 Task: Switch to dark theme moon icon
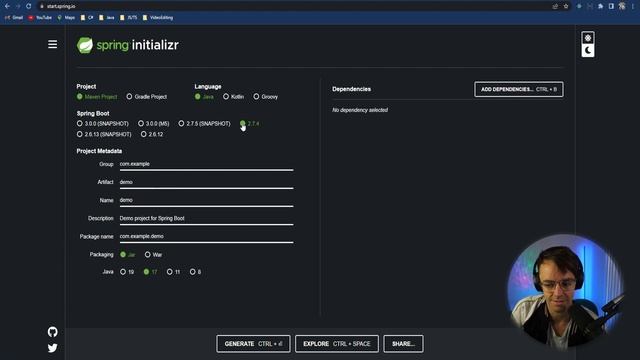(x=588, y=50)
